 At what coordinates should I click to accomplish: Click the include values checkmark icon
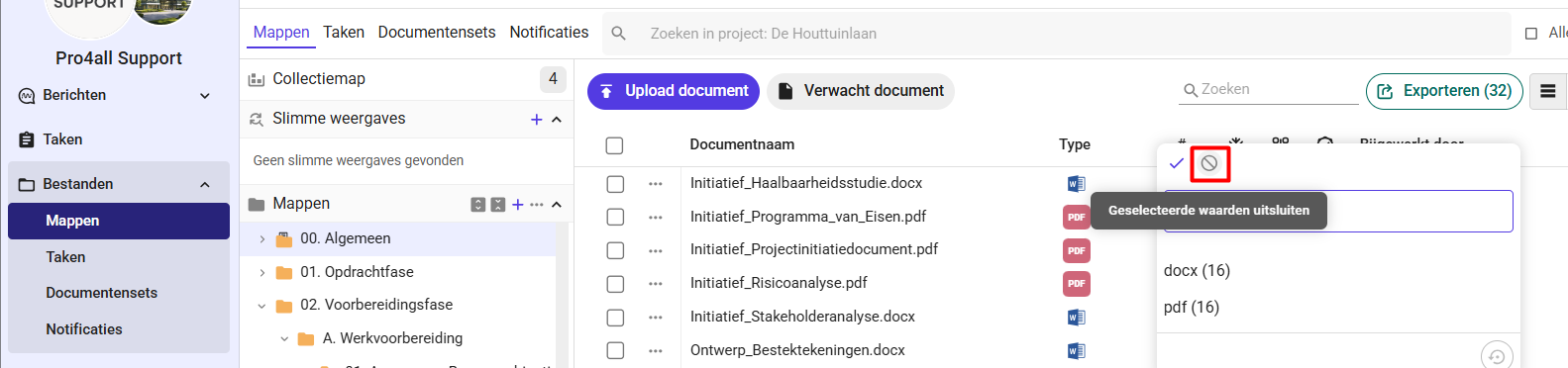[x=1177, y=163]
